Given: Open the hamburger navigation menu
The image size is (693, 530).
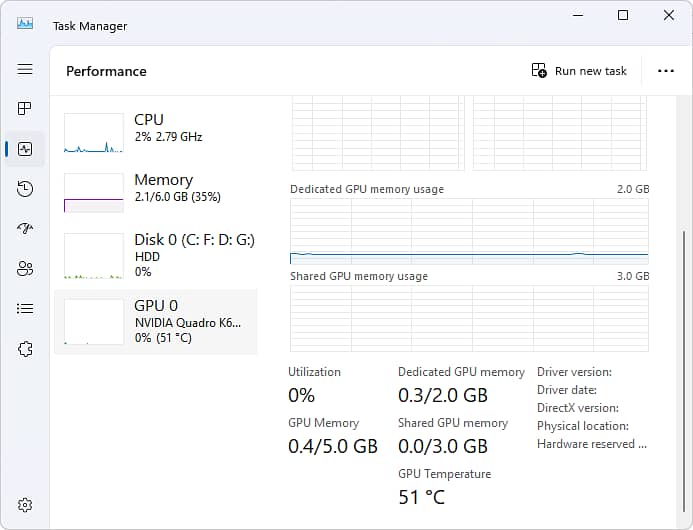Looking at the screenshot, I should 25,69.
